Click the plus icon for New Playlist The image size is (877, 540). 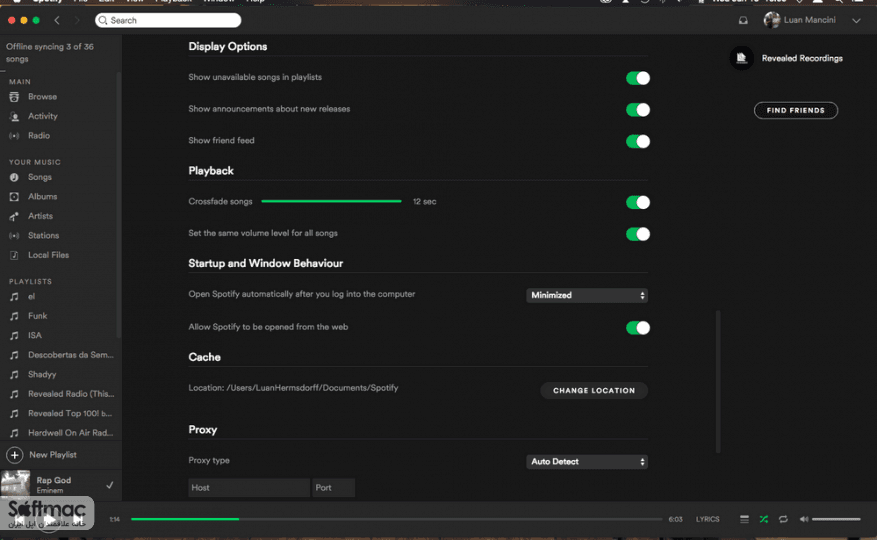15,455
